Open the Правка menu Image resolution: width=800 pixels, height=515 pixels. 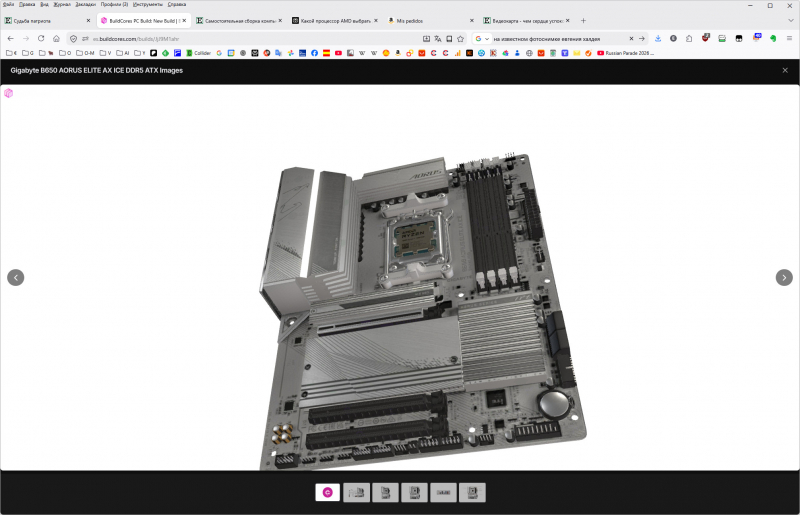tap(27, 4)
